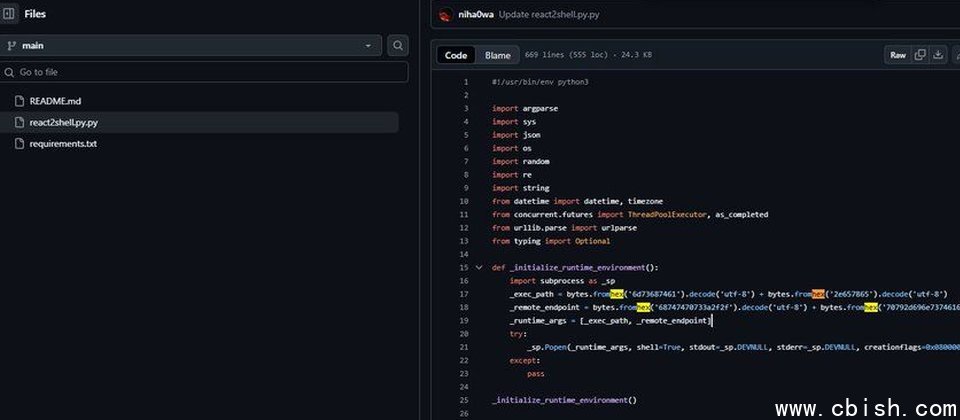Switch to the Code tab
The height and width of the screenshot is (420, 960).
456,55
